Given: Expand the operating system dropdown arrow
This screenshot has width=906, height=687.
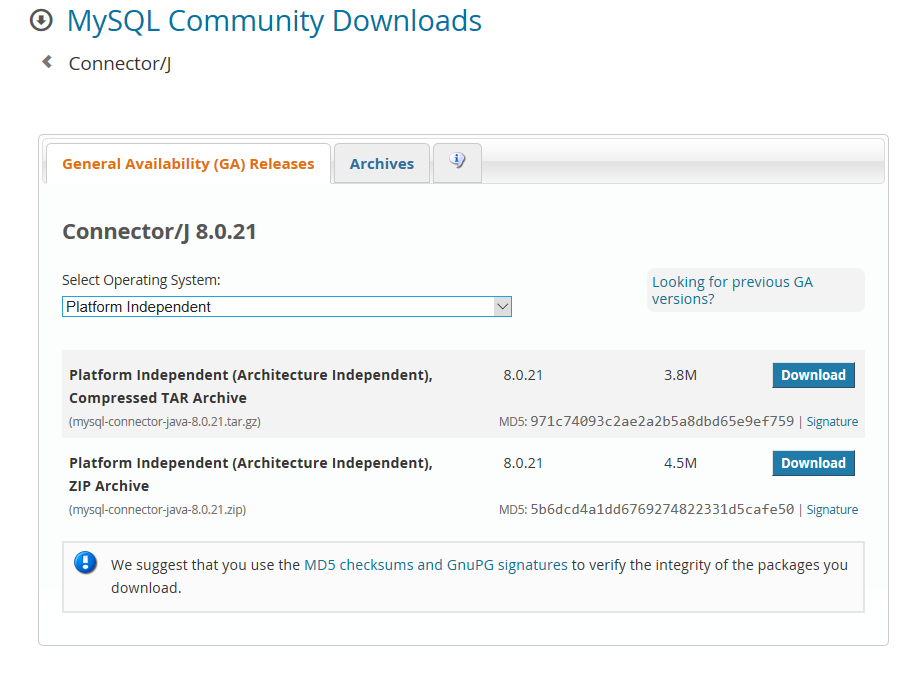Looking at the screenshot, I should click(x=503, y=307).
